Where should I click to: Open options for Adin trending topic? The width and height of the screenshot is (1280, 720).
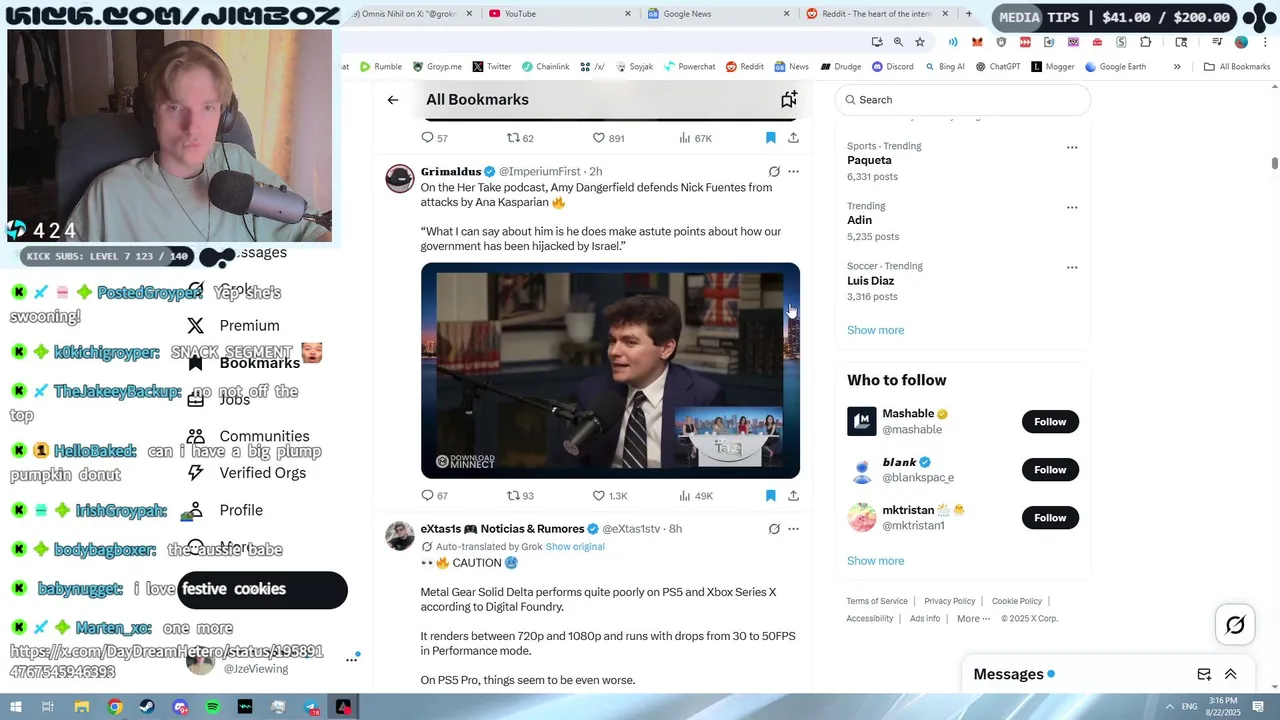[1072, 207]
